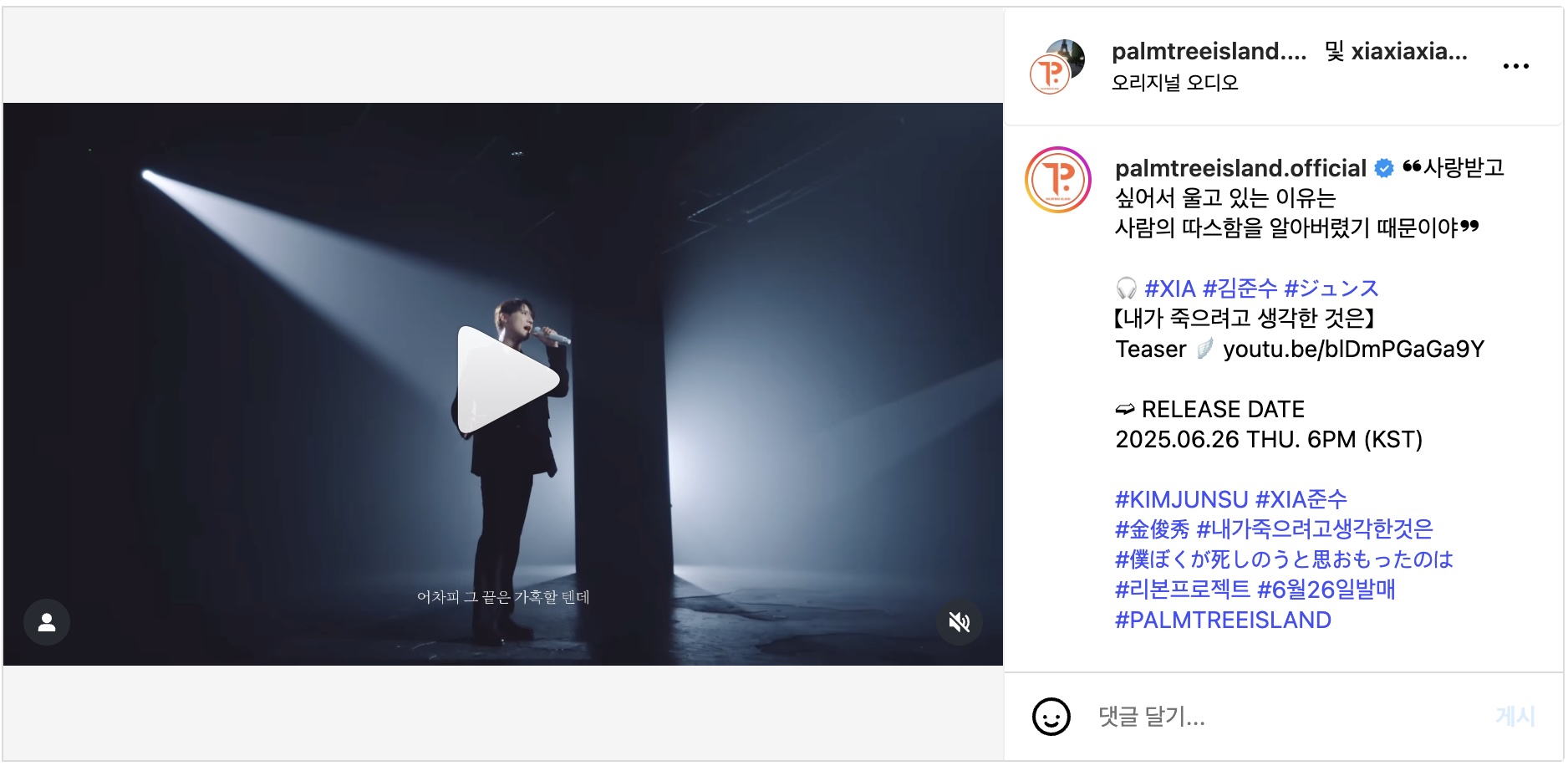This screenshot has height=766, width=1568.
Task: Open palmtreeisland.official caption username
Action: tap(1240, 168)
